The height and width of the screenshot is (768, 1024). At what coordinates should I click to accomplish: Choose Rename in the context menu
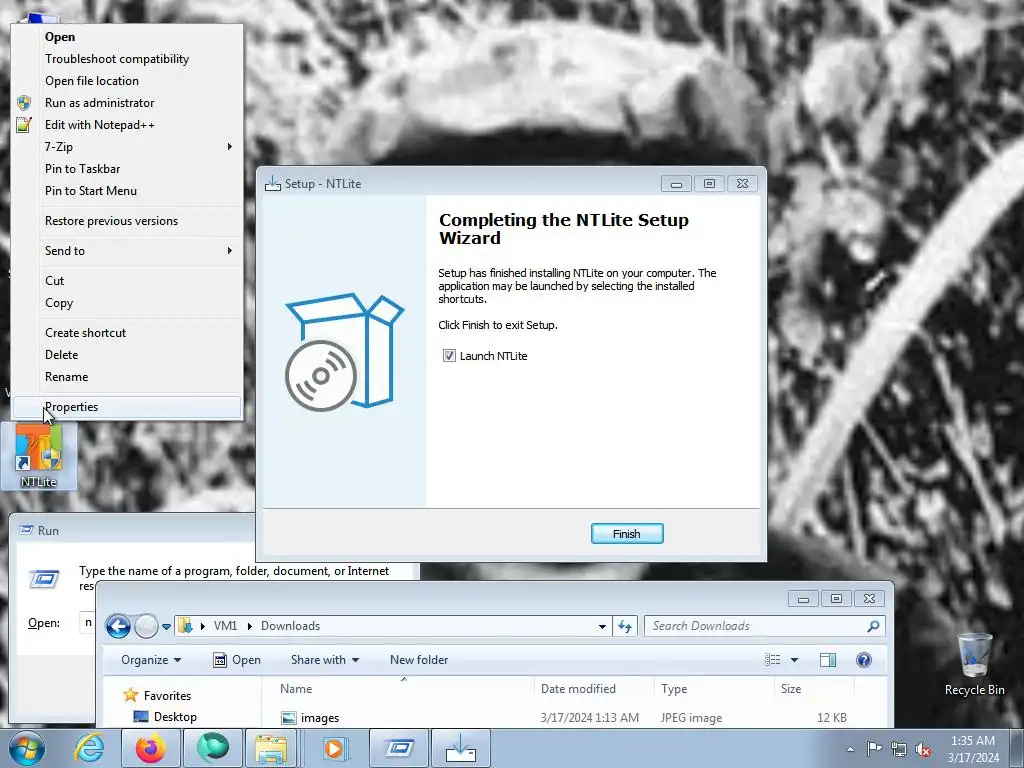(x=127, y=377)
